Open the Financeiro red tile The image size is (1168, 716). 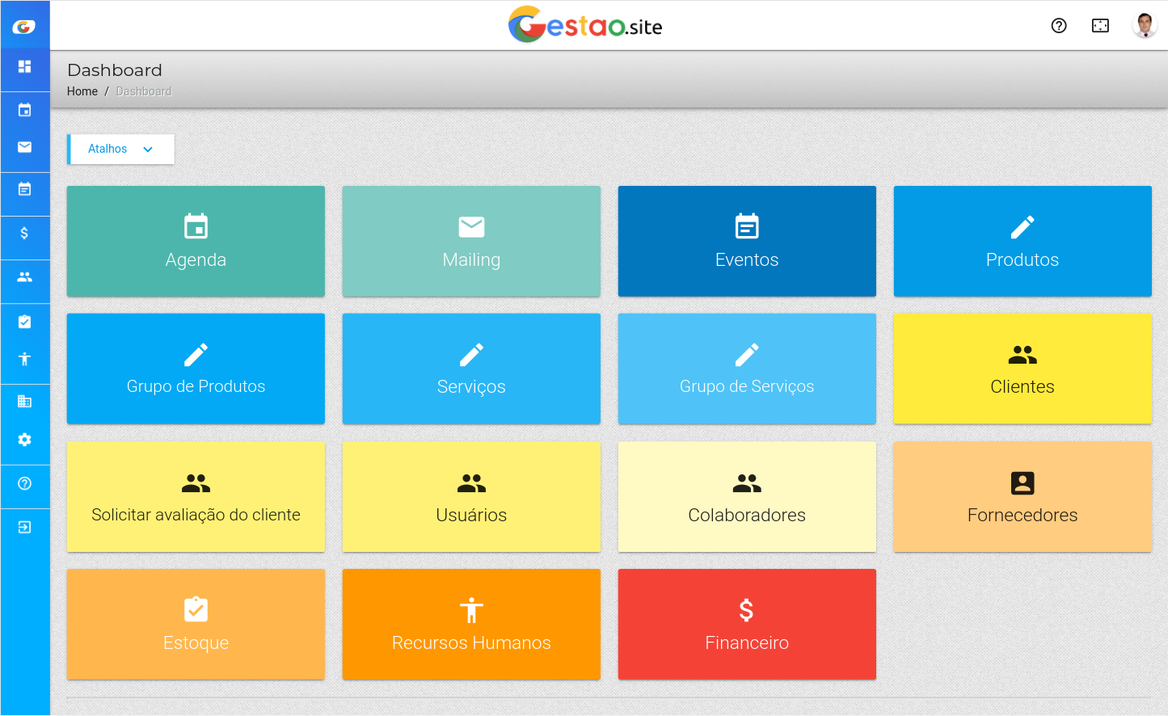click(747, 624)
